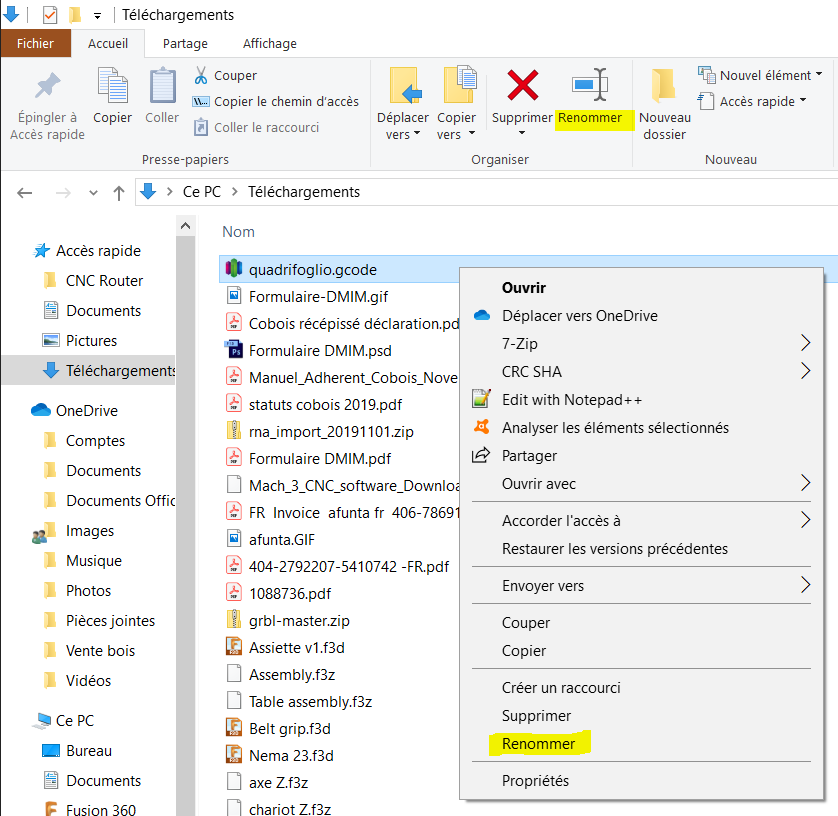This screenshot has height=816, width=838.
Task: Click Épingler à Accès rapide pin icon
Action: (x=48, y=86)
